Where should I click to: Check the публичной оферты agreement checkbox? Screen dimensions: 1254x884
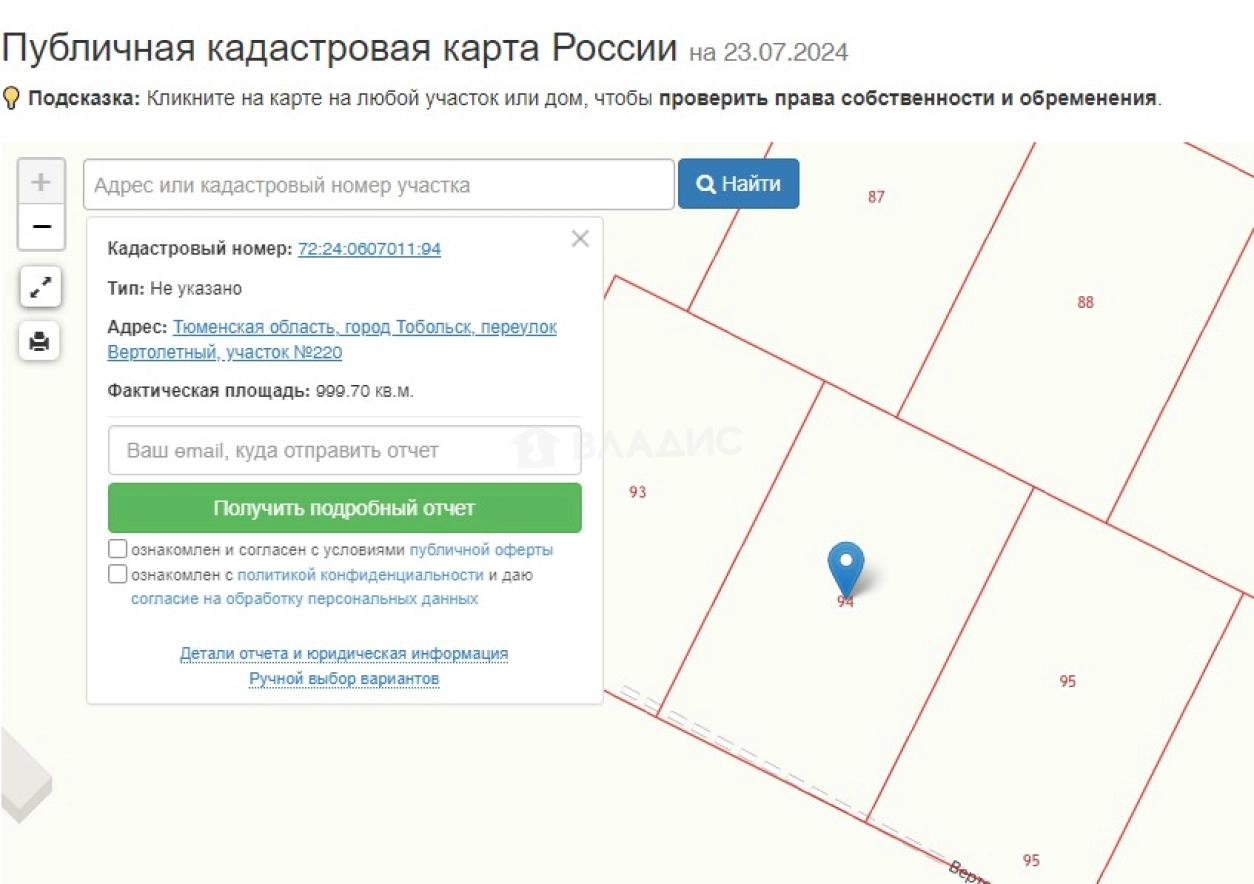click(x=118, y=549)
